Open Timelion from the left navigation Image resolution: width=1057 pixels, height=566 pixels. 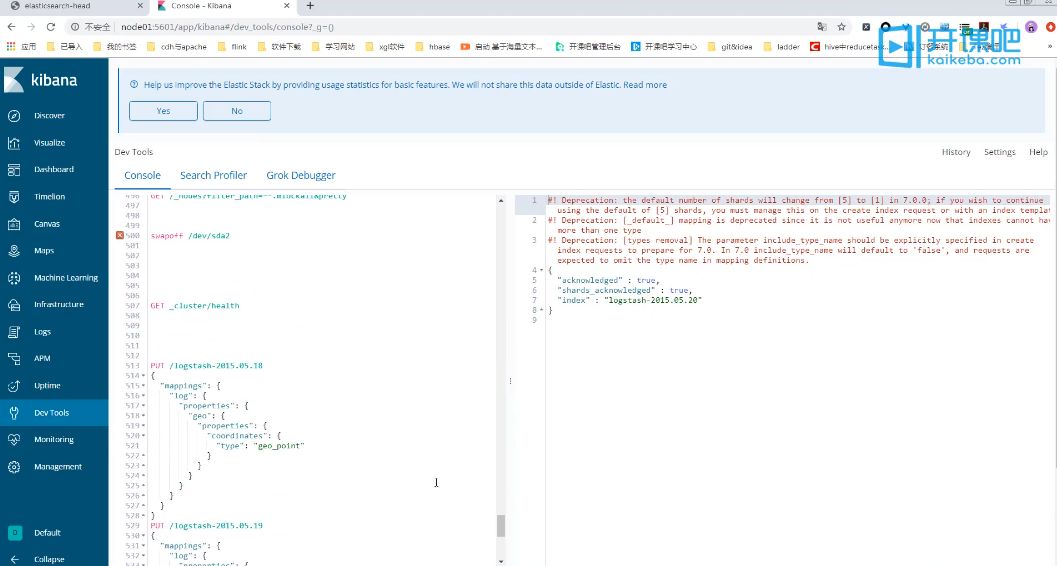[49, 197]
